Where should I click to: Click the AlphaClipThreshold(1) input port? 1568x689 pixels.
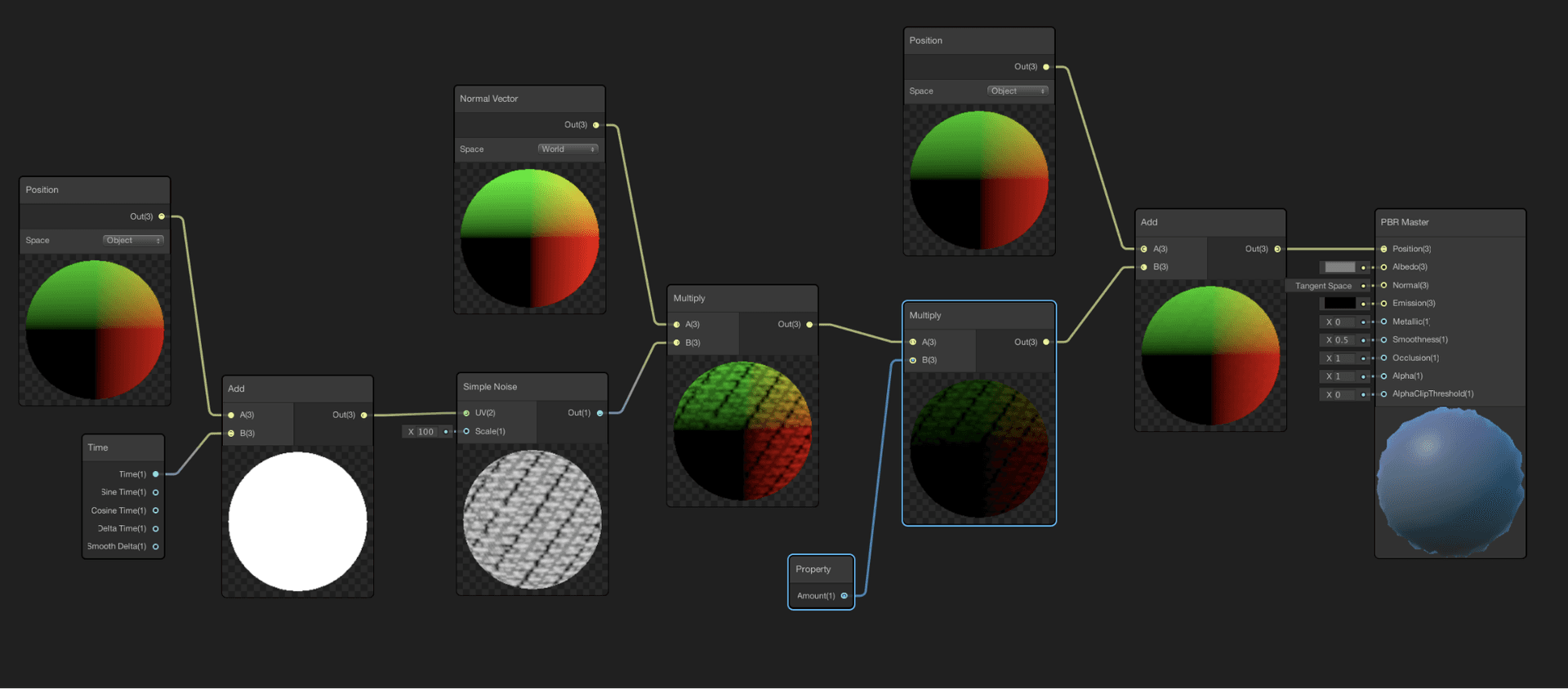point(1383,394)
